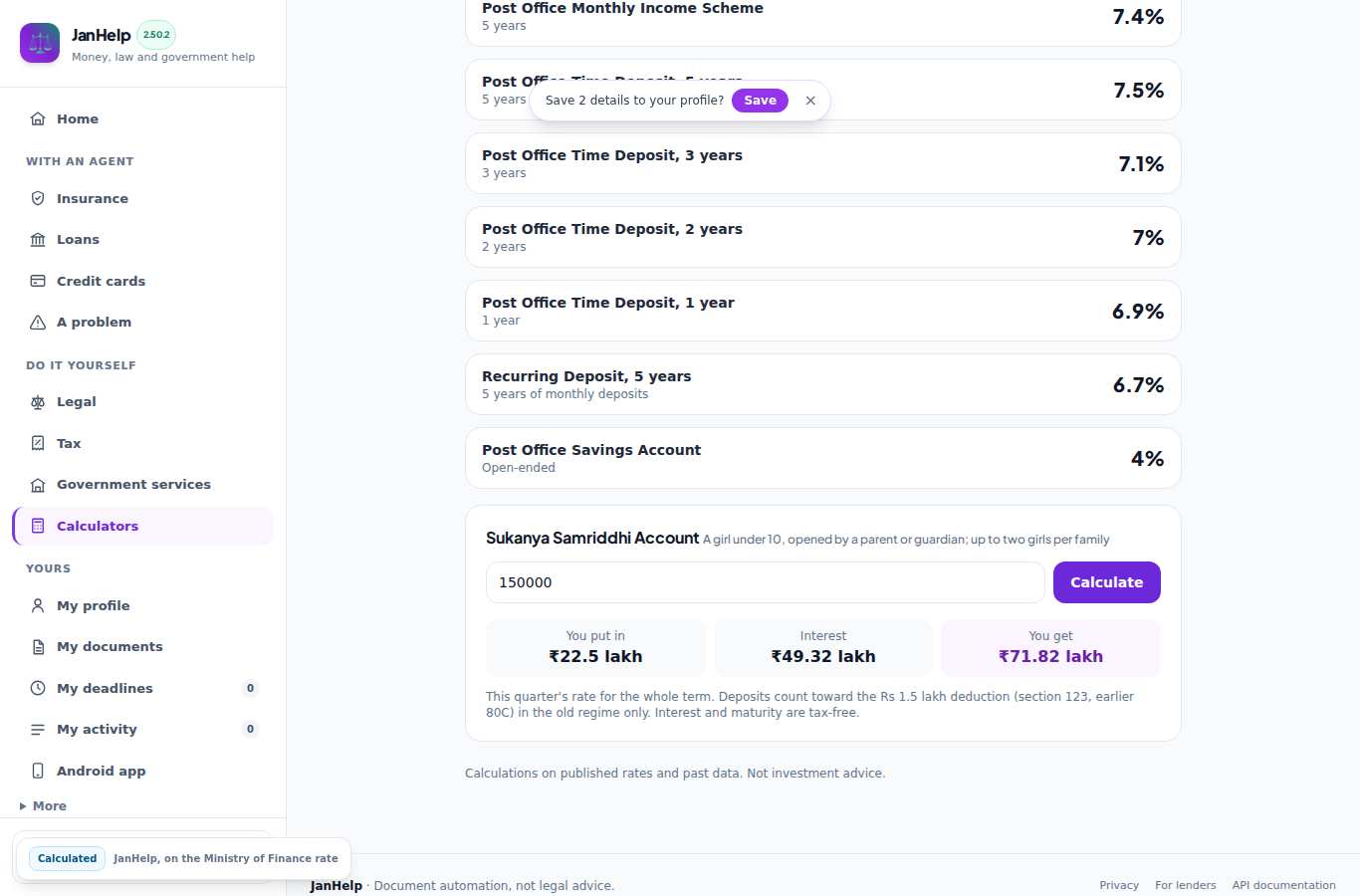Image resolution: width=1360 pixels, height=896 pixels.
Task: Click the Calculators icon in sidebar
Action: point(38,526)
